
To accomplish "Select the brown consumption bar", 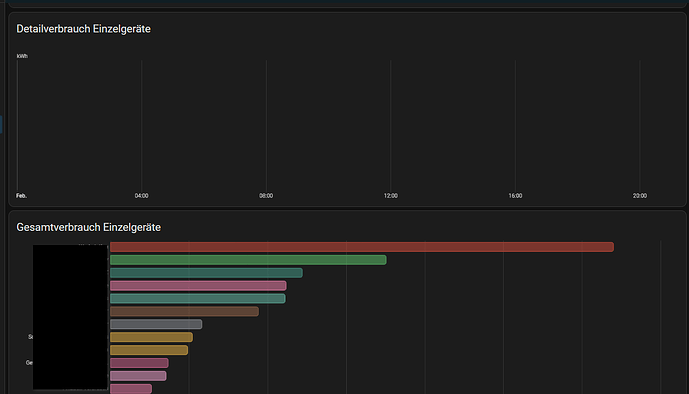I will [184, 311].
